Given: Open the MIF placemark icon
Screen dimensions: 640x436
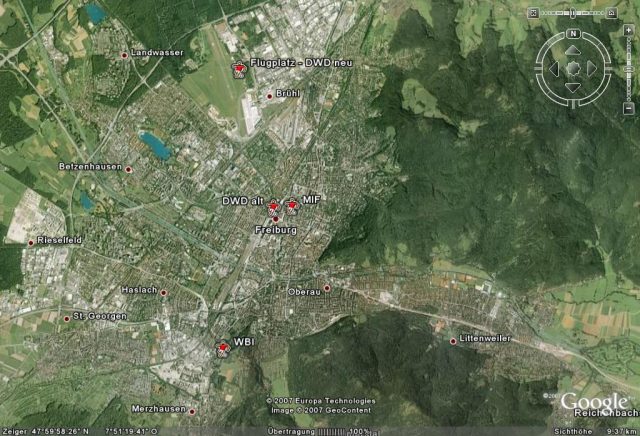Looking at the screenshot, I should click(292, 205).
